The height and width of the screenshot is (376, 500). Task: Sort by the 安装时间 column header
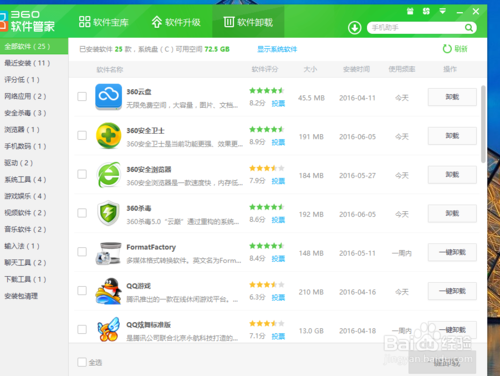[x=356, y=69]
